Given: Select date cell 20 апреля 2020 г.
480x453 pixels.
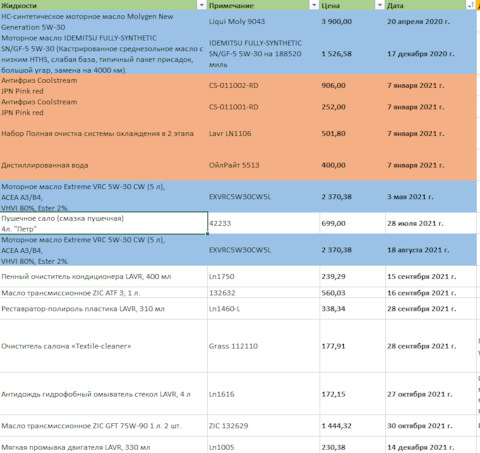Looking at the screenshot, I should [431, 22].
